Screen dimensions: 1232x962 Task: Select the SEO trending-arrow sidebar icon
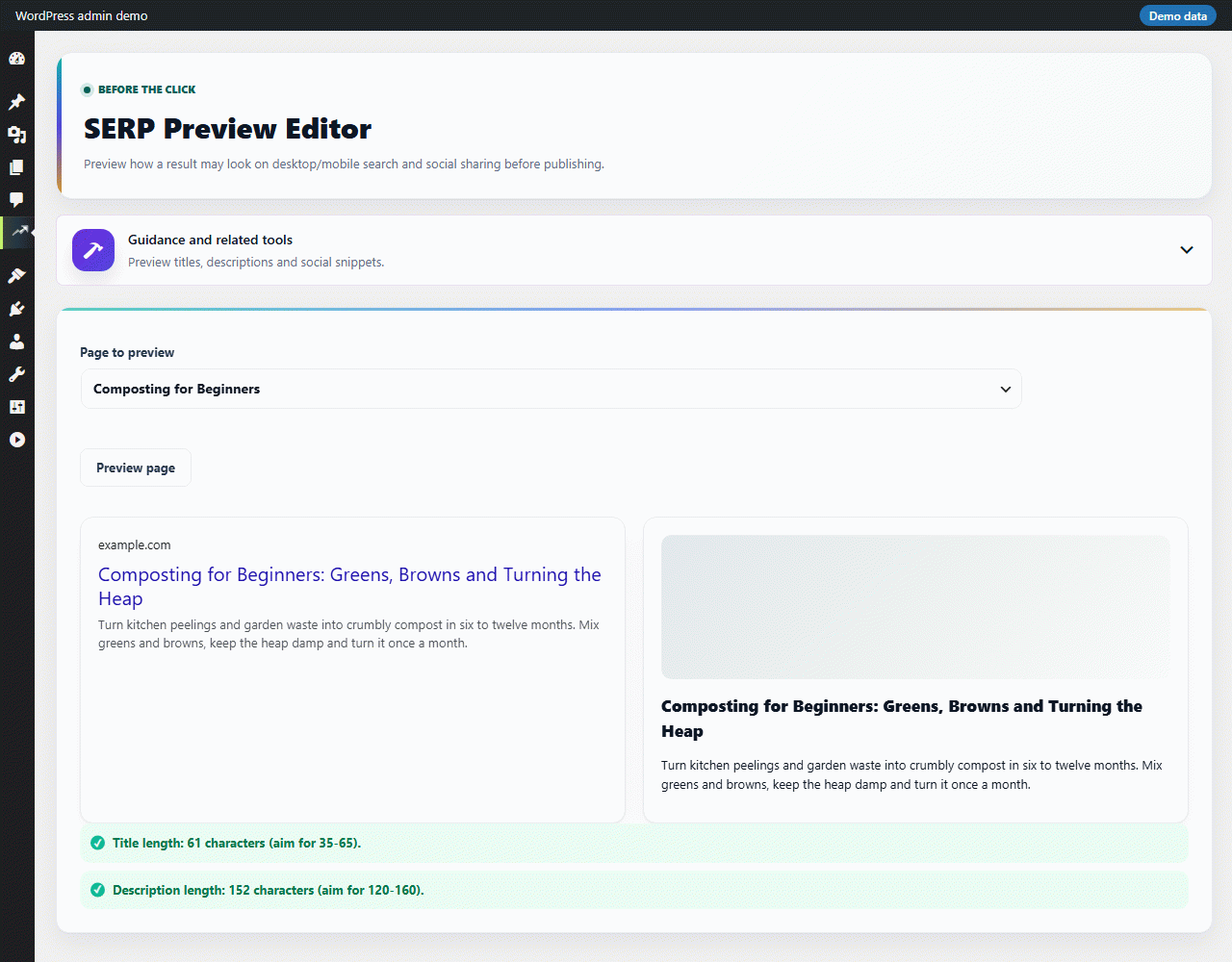click(18, 232)
